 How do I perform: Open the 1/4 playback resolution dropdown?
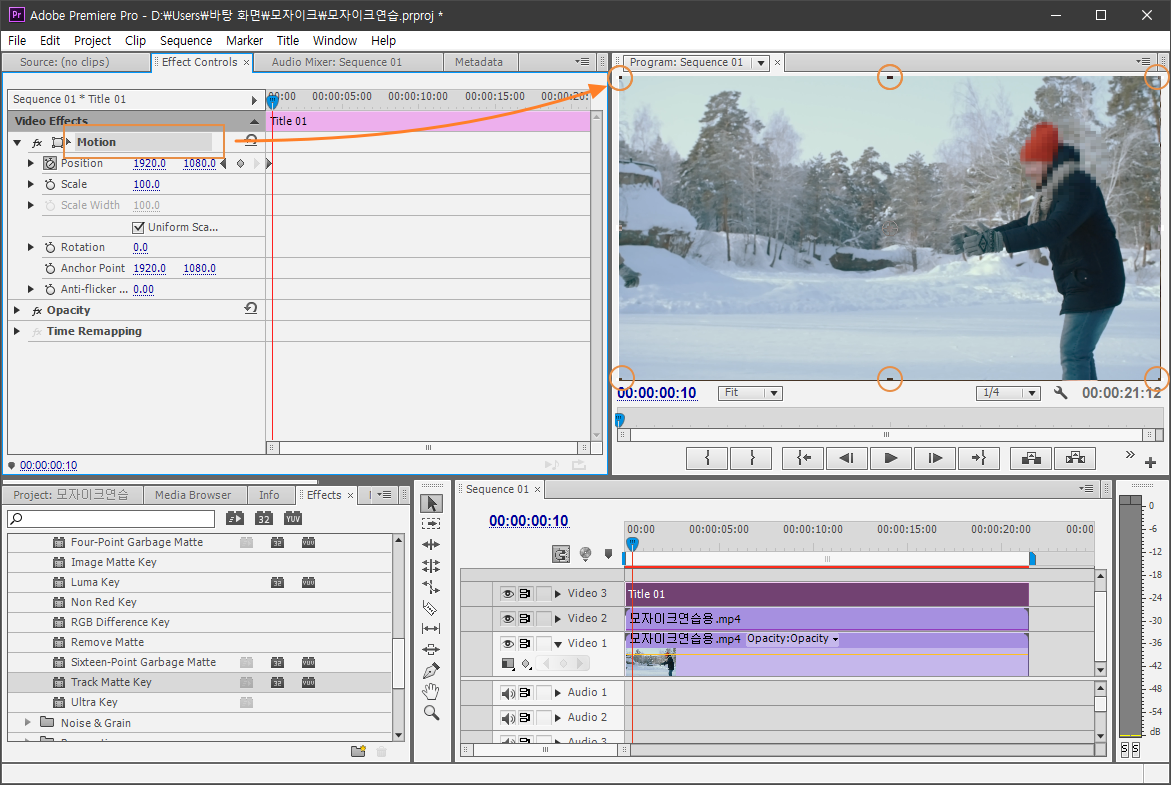click(1008, 393)
